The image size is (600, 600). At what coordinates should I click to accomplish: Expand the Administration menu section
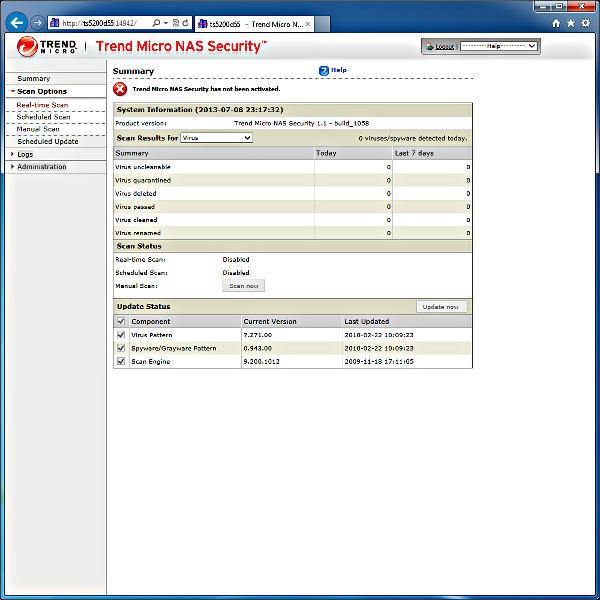(42, 166)
